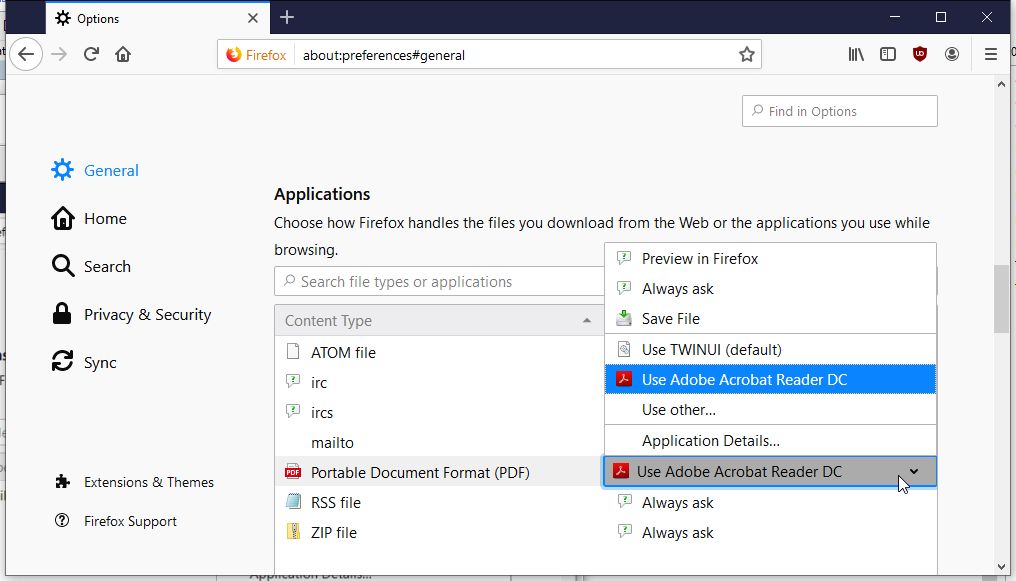The height and width of the screenshot is (581, 1016).
Task: Close the Options tab
Action: [x=253, y=18]
